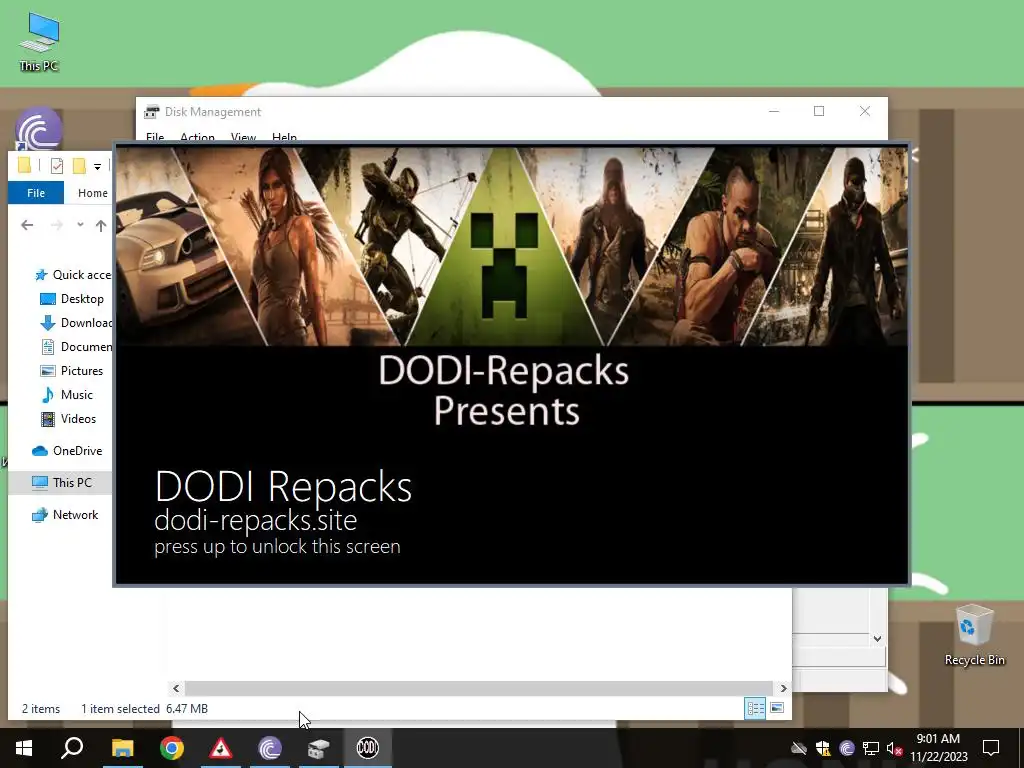Click New folder icon in Explorer title bar
Image resolution: width=1024 pixels, height=768 pixels.
tap(79, 166)
